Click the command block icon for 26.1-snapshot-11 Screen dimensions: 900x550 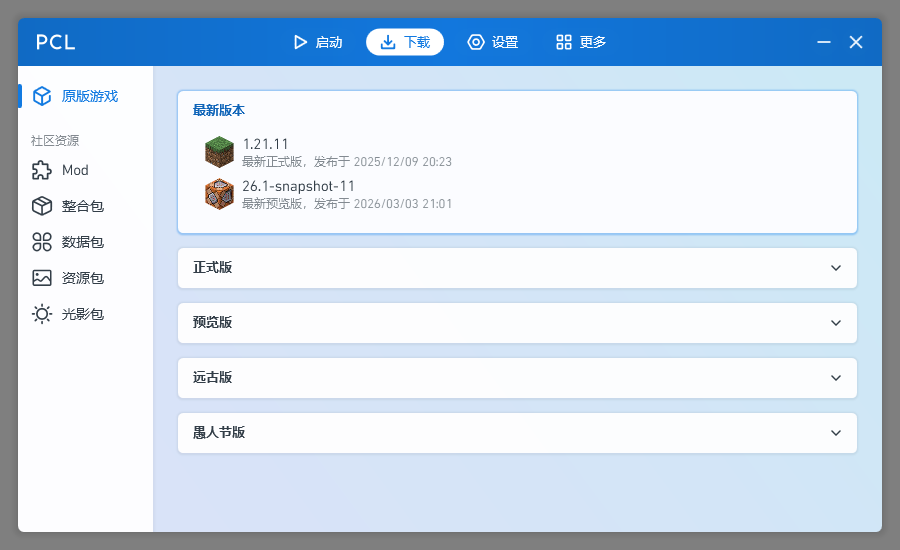pyautogui.click(x=219, y=194)
